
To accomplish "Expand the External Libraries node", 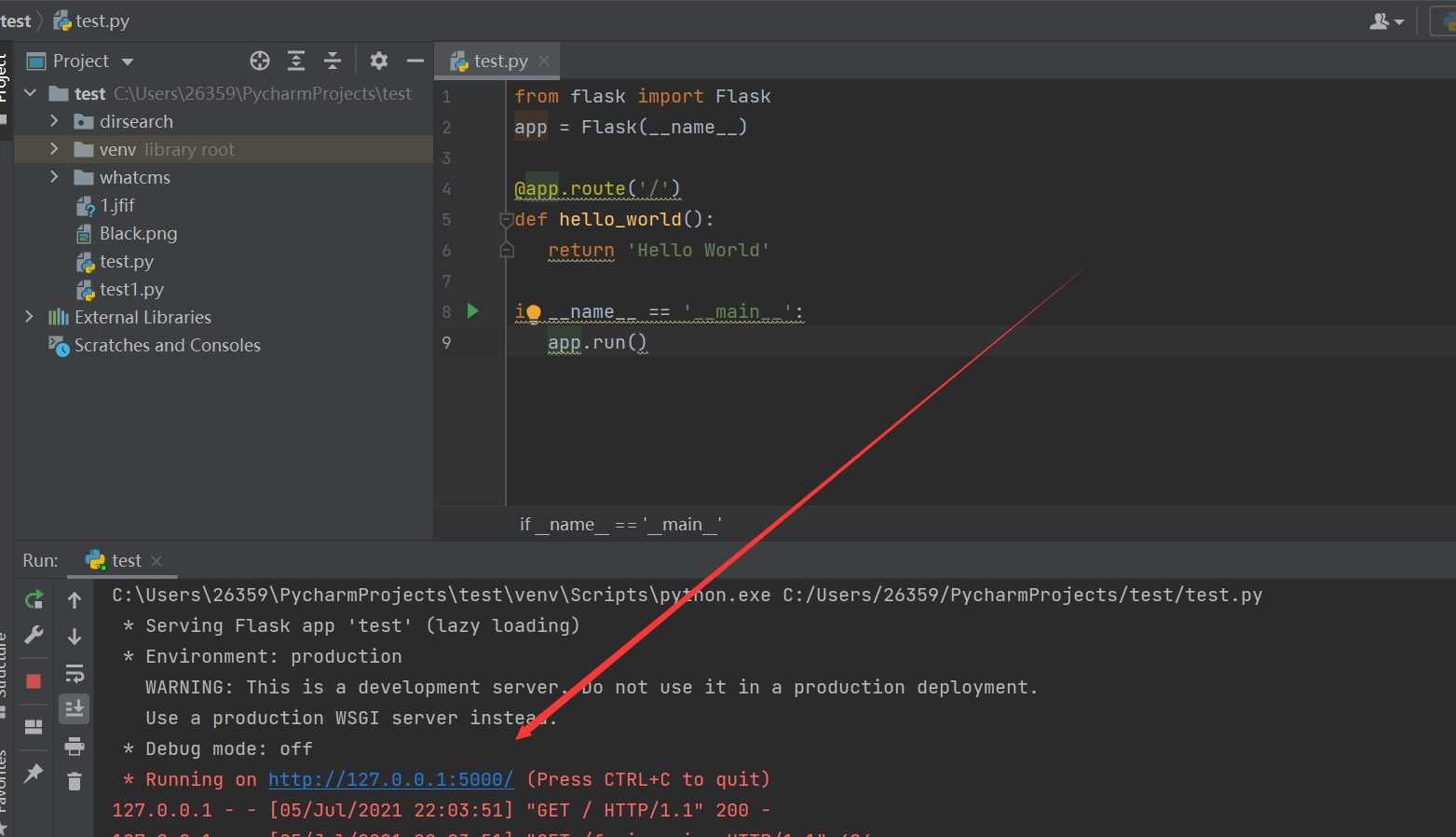I will point(30,317).
